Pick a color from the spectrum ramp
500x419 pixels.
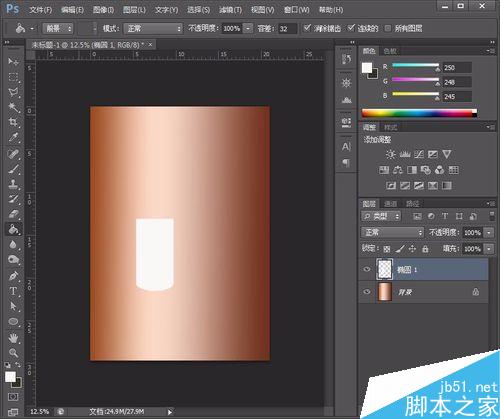419,113
